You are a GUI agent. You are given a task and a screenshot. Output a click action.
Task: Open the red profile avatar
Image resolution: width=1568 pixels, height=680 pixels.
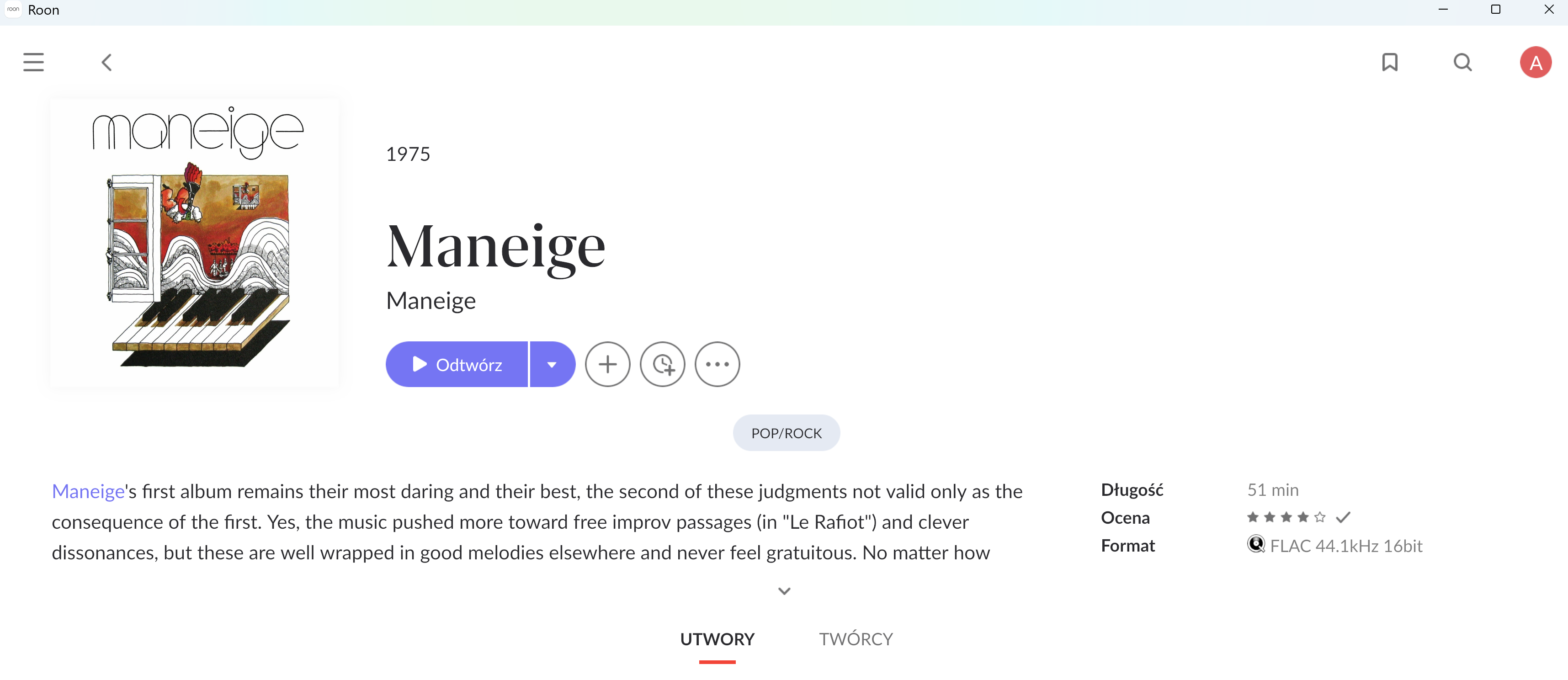point(1535,62)
